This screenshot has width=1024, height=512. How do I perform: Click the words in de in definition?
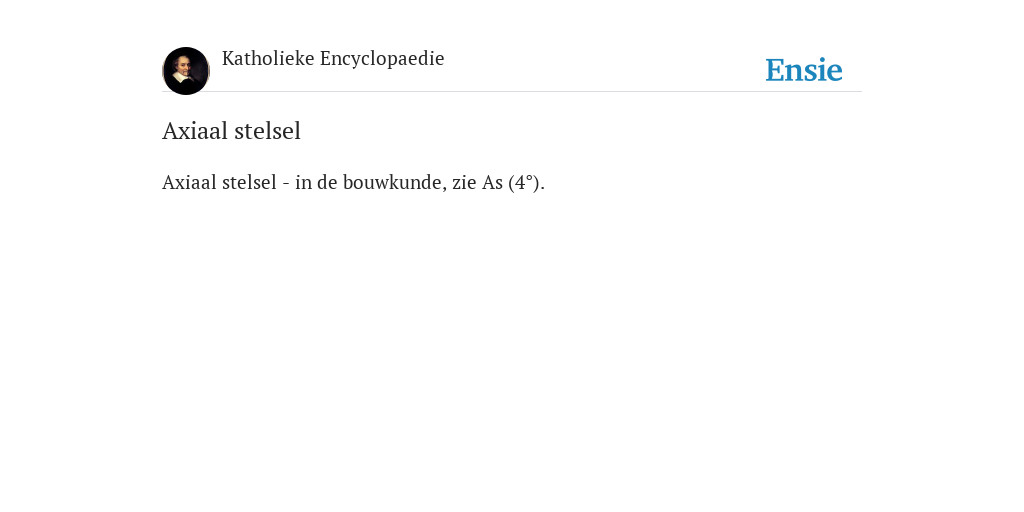point(316,182)
